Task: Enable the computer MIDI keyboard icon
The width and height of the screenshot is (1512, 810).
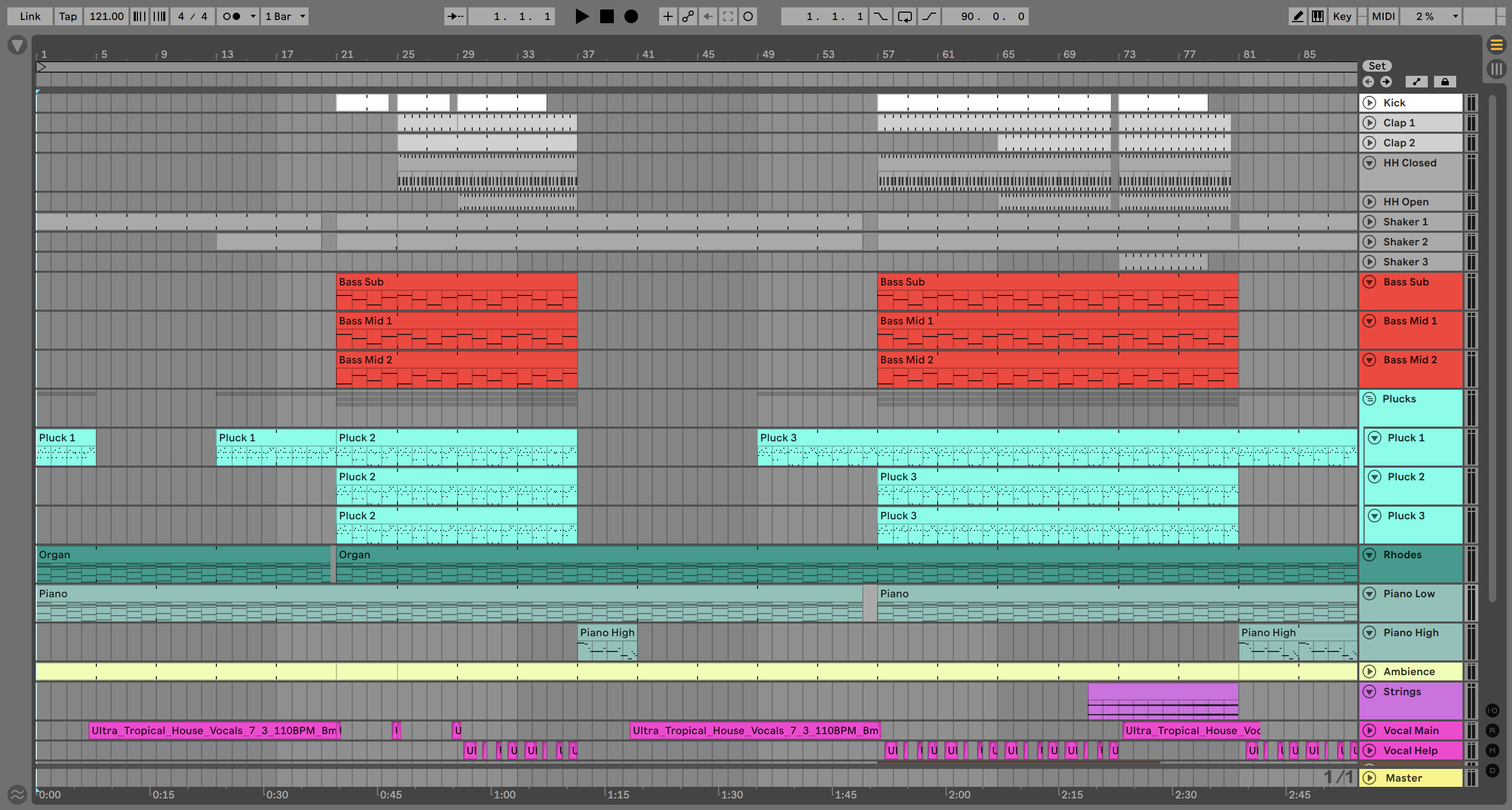Action: click(x=1318, y=16)
